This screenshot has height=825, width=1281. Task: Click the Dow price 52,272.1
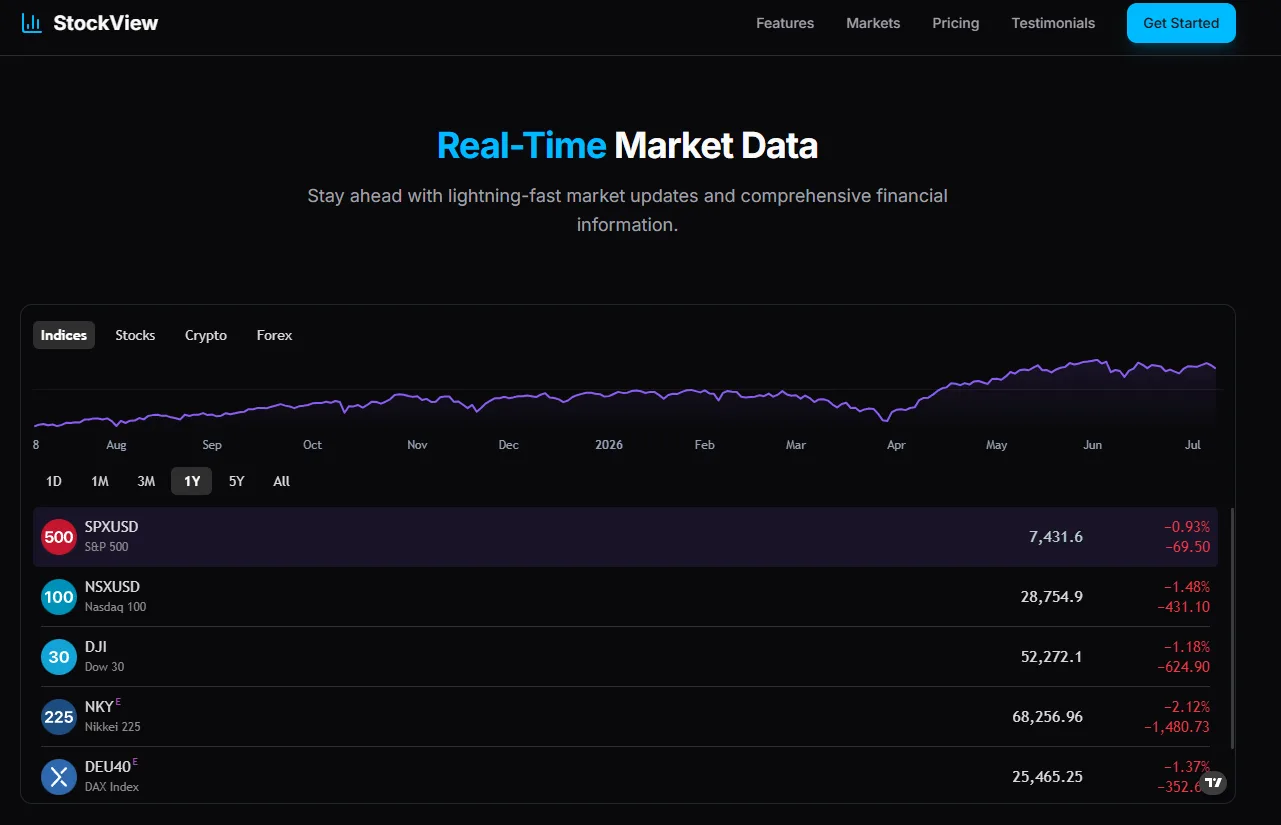click(x=1052, y=657)
